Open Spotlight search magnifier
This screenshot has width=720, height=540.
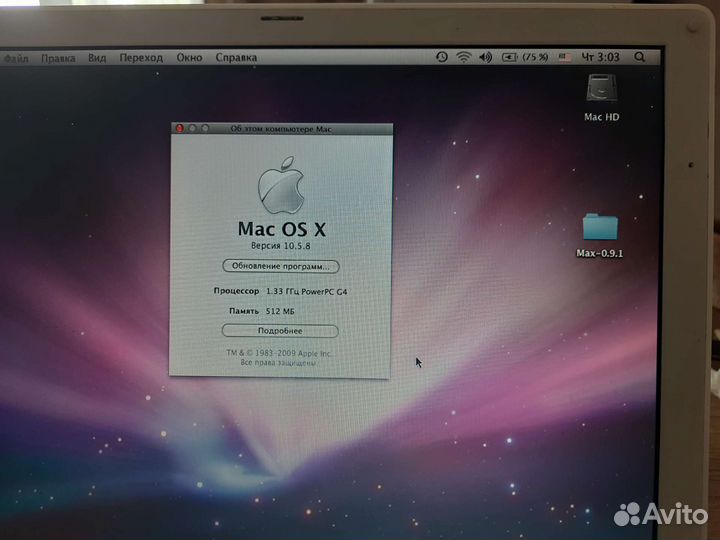pos(639,57)
